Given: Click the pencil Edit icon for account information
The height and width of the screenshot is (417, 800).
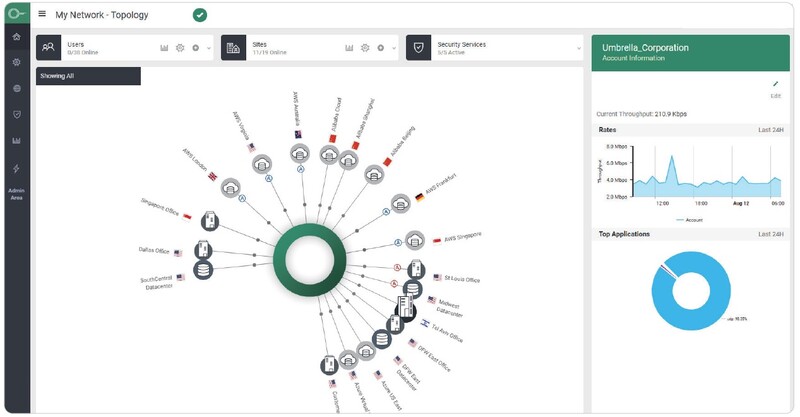Looking at the screenshot, I should pyautogui.click(x=775, y=84).
